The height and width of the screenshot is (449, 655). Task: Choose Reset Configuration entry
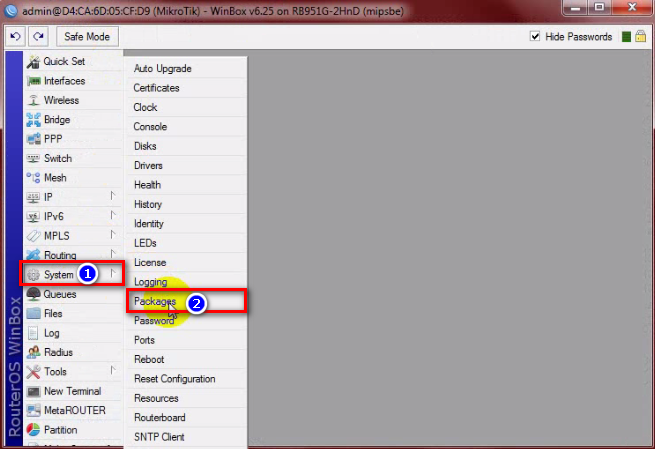pos(187,379)
